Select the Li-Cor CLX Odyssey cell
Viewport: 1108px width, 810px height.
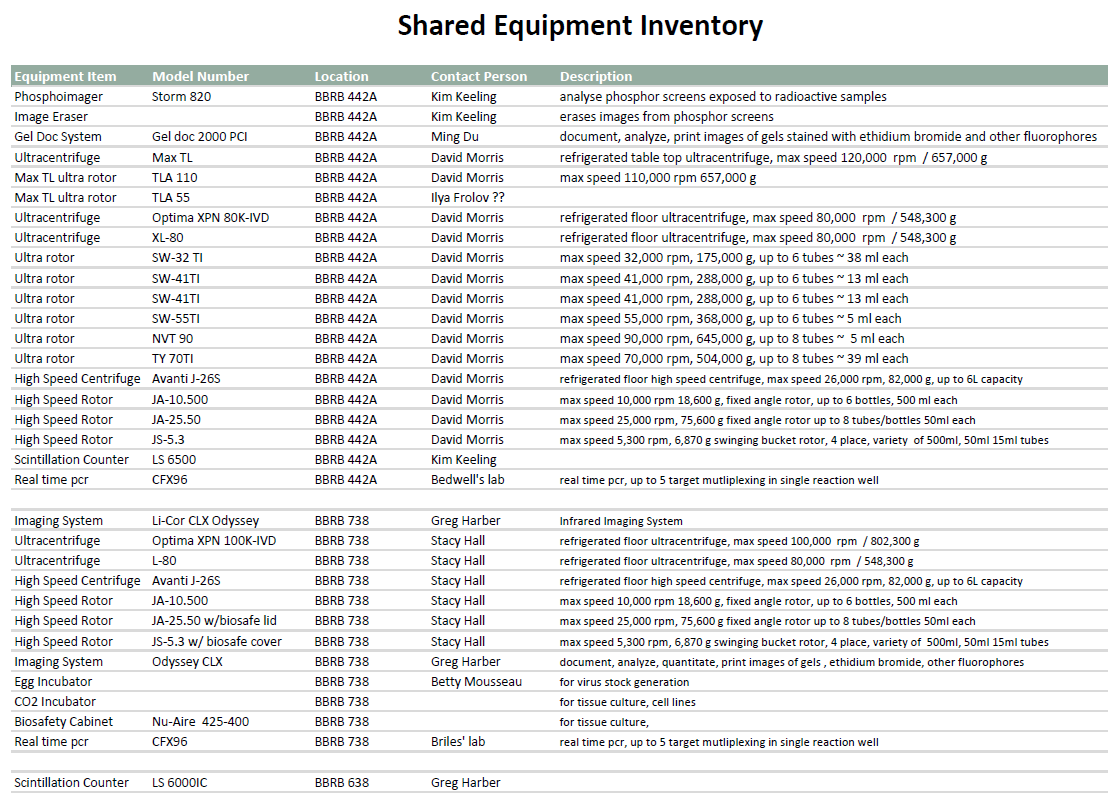coord(205,521)
